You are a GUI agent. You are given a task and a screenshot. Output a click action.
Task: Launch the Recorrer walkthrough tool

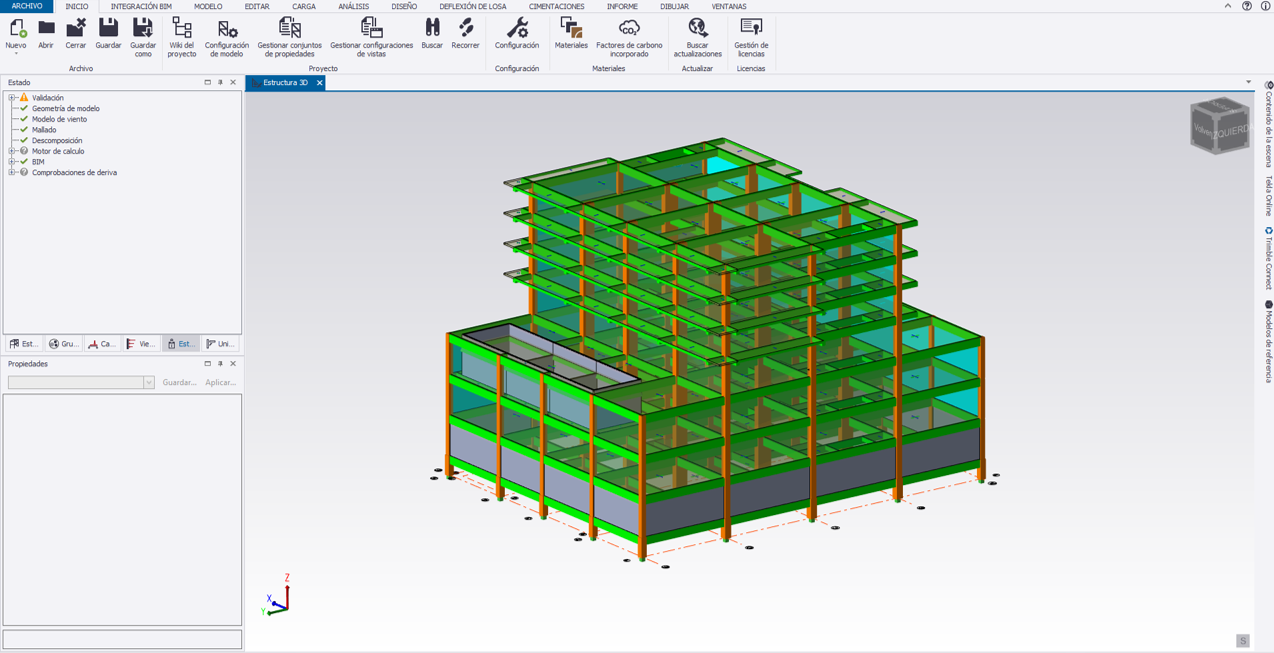(x=465, y=29)
